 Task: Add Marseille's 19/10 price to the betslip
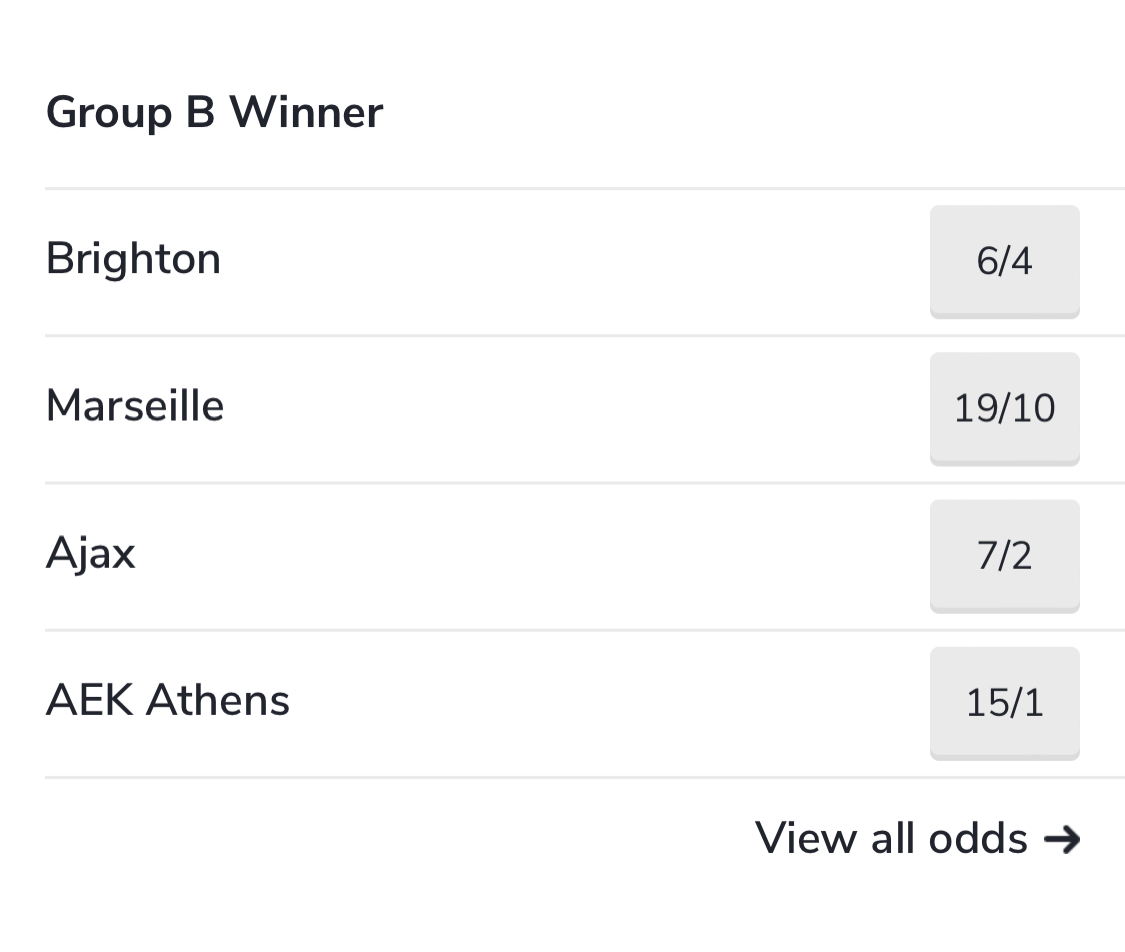(x=1004, y=409)
